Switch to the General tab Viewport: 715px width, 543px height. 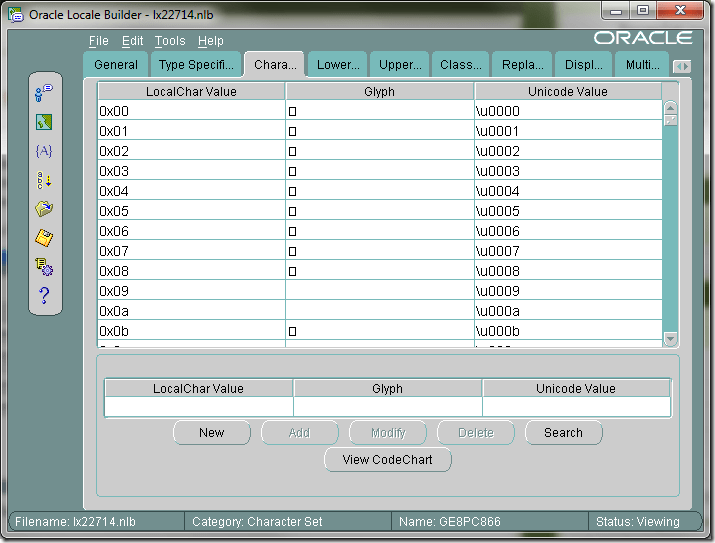pyautogui.click(x=116, y=65)
